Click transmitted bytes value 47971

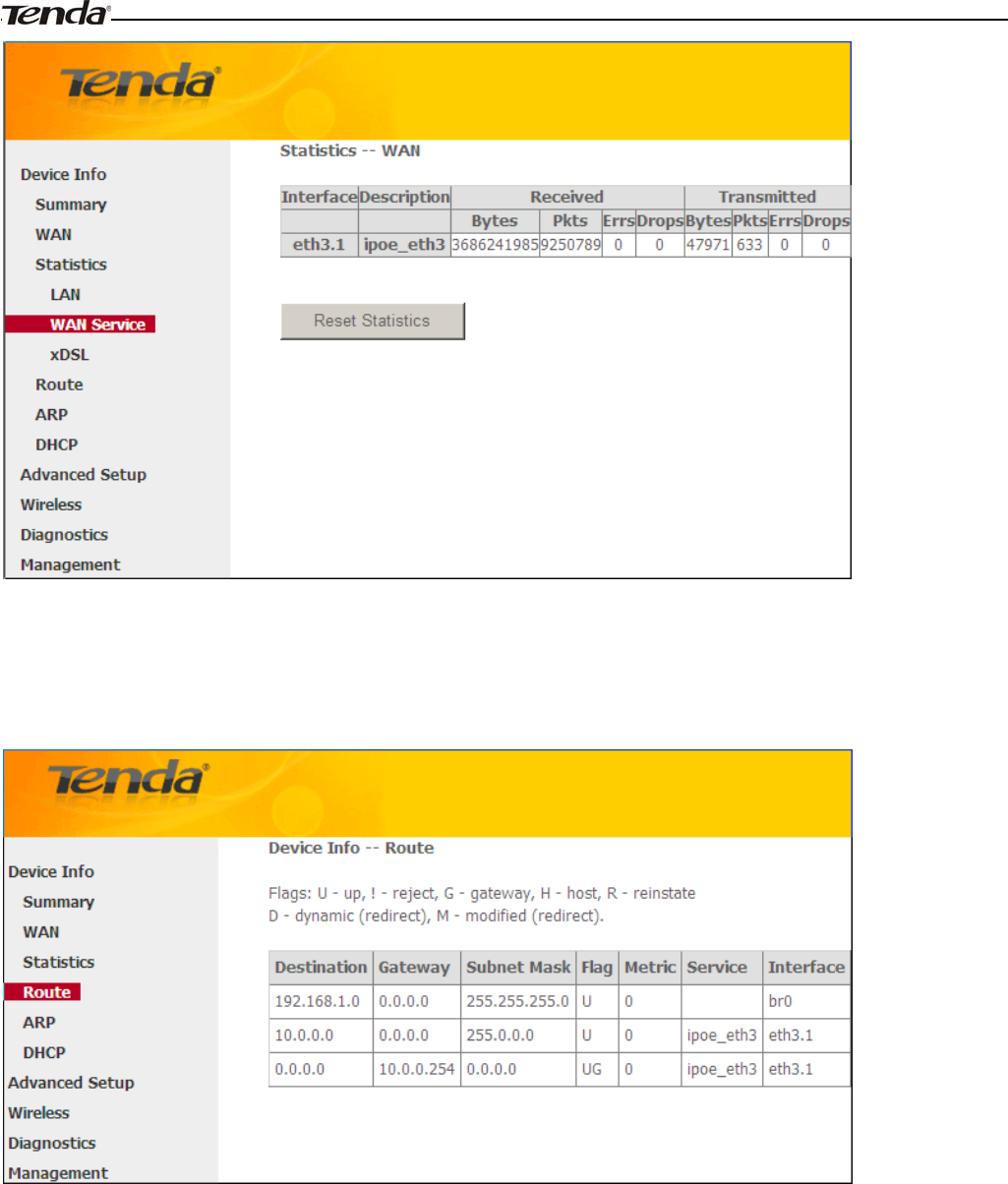click(708, 245)
